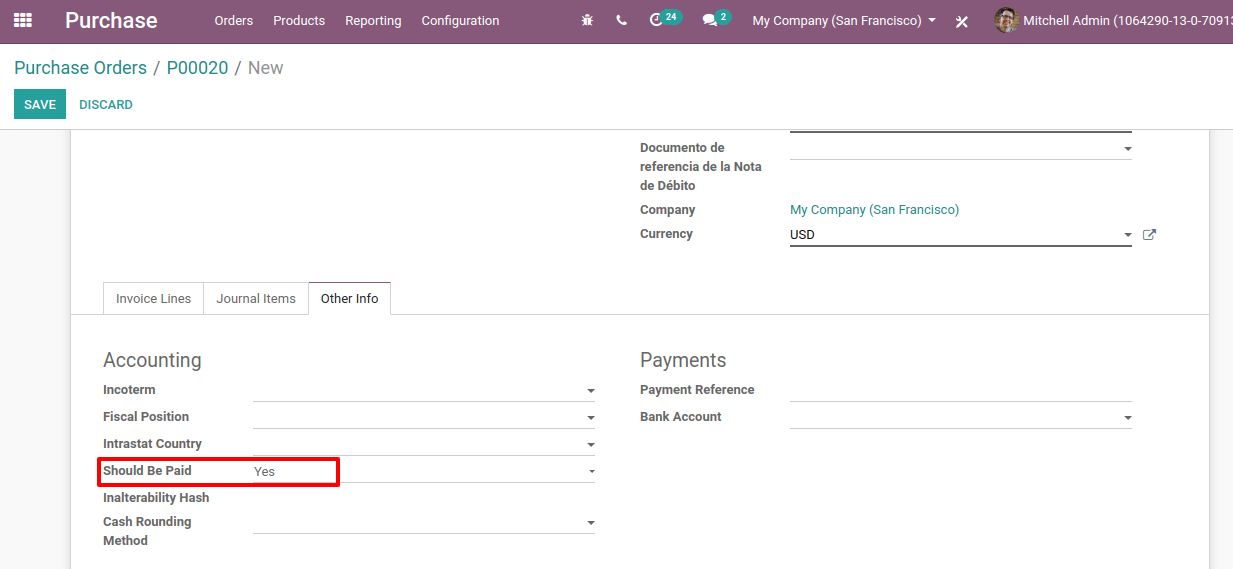Open the Should Be Paid dropdown
This screenshot has height=569, width=1233.
pyautogui.click(x=424, y=471)
